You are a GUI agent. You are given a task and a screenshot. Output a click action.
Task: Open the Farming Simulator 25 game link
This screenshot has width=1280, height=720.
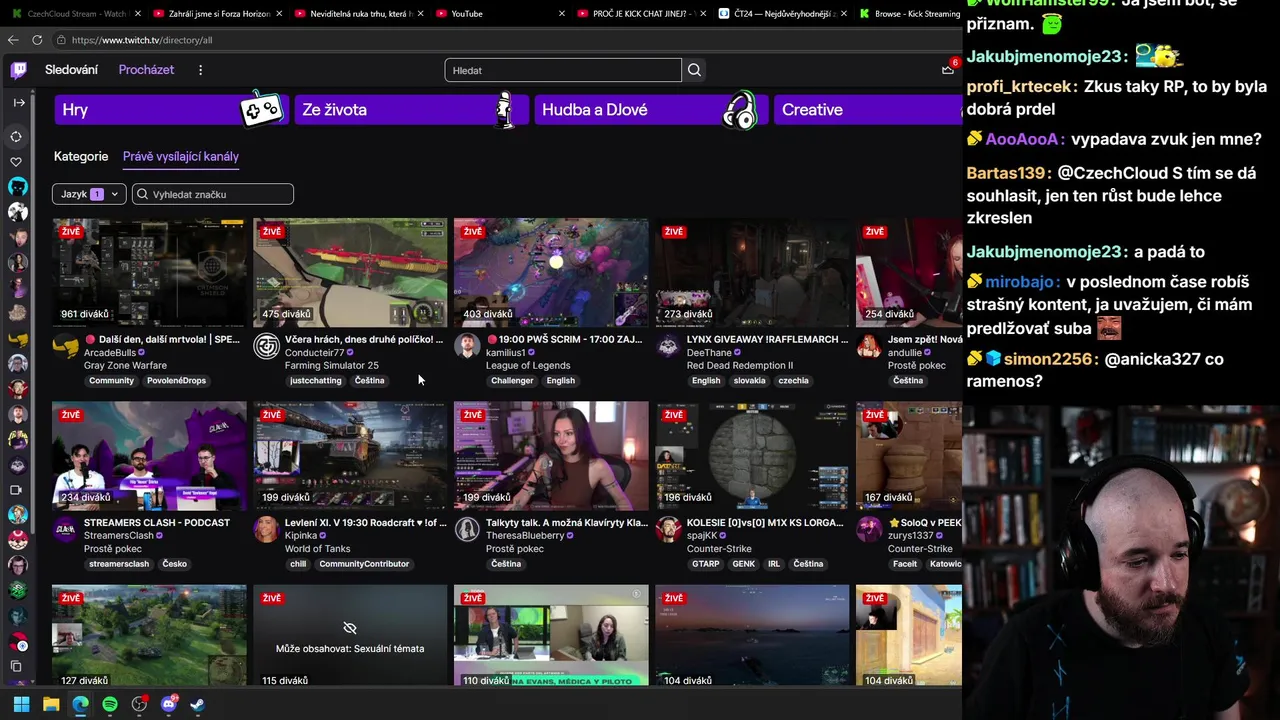(x=331, y=366)
